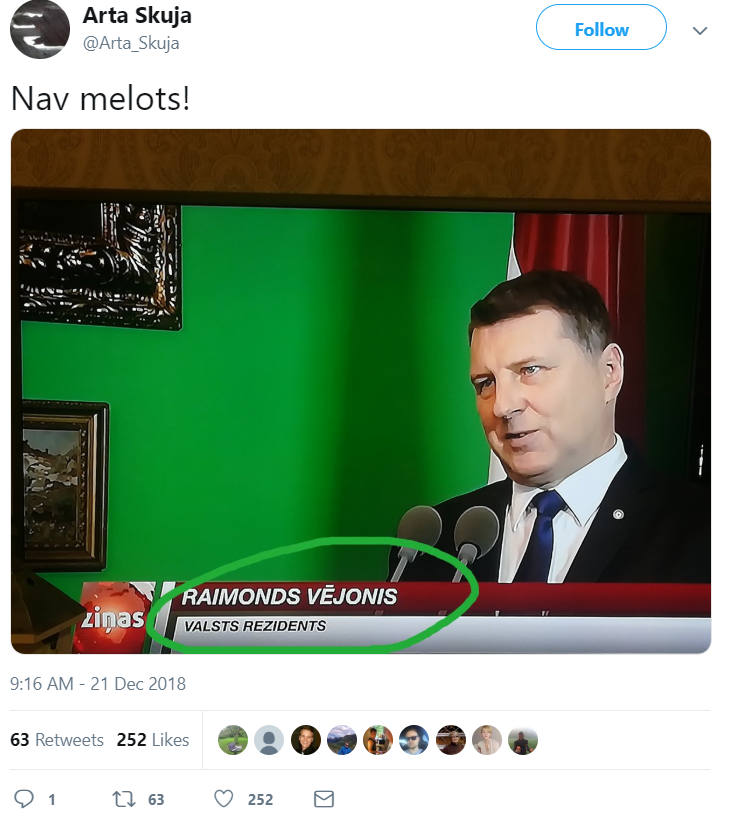View the 63 Retweets list
Viewport: 749px width, 827px height.
57,740
